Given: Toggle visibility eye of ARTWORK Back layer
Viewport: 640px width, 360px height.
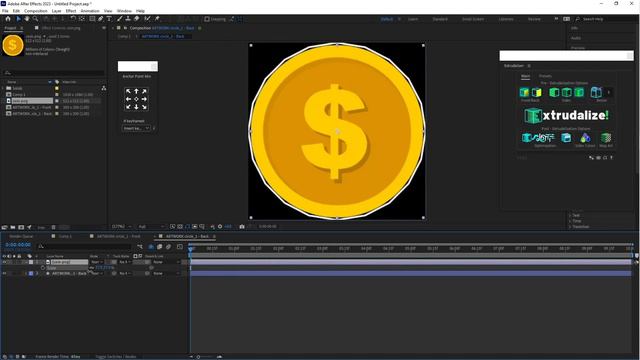Looking at the screenshot, I should [4, 273].
